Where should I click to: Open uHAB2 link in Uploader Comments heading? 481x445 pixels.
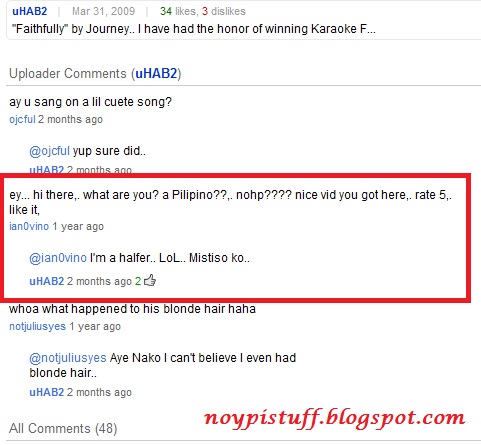click(156, 73)
